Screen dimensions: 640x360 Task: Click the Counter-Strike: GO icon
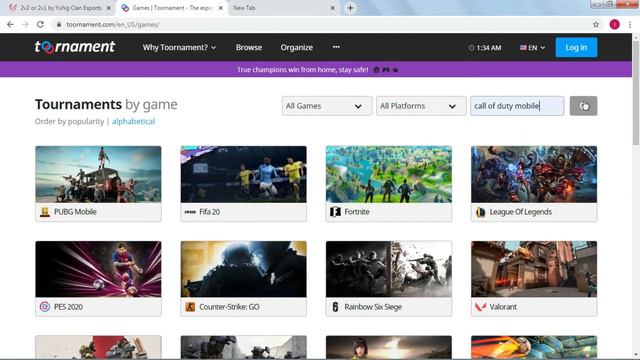[190, 307]
